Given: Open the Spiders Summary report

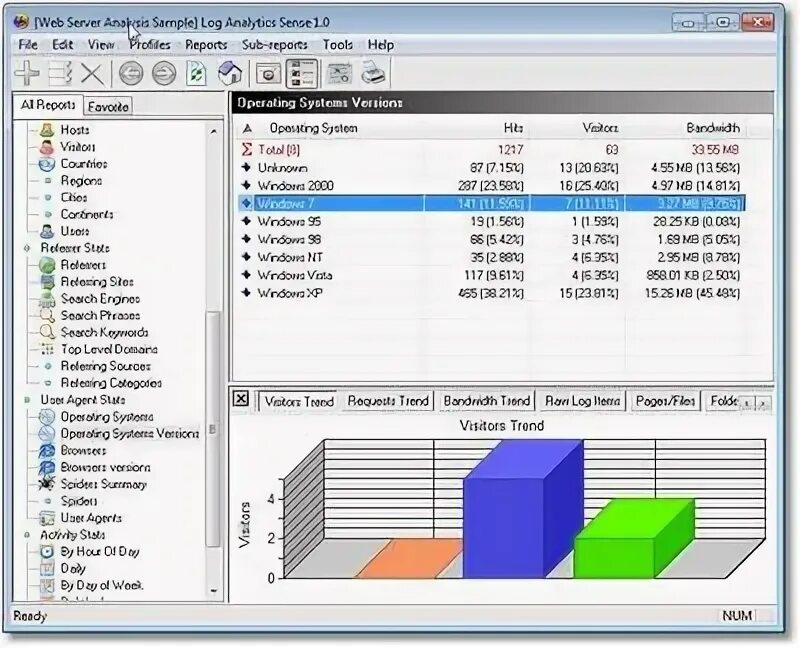Looking at the screenshot, I should point(104,484).
